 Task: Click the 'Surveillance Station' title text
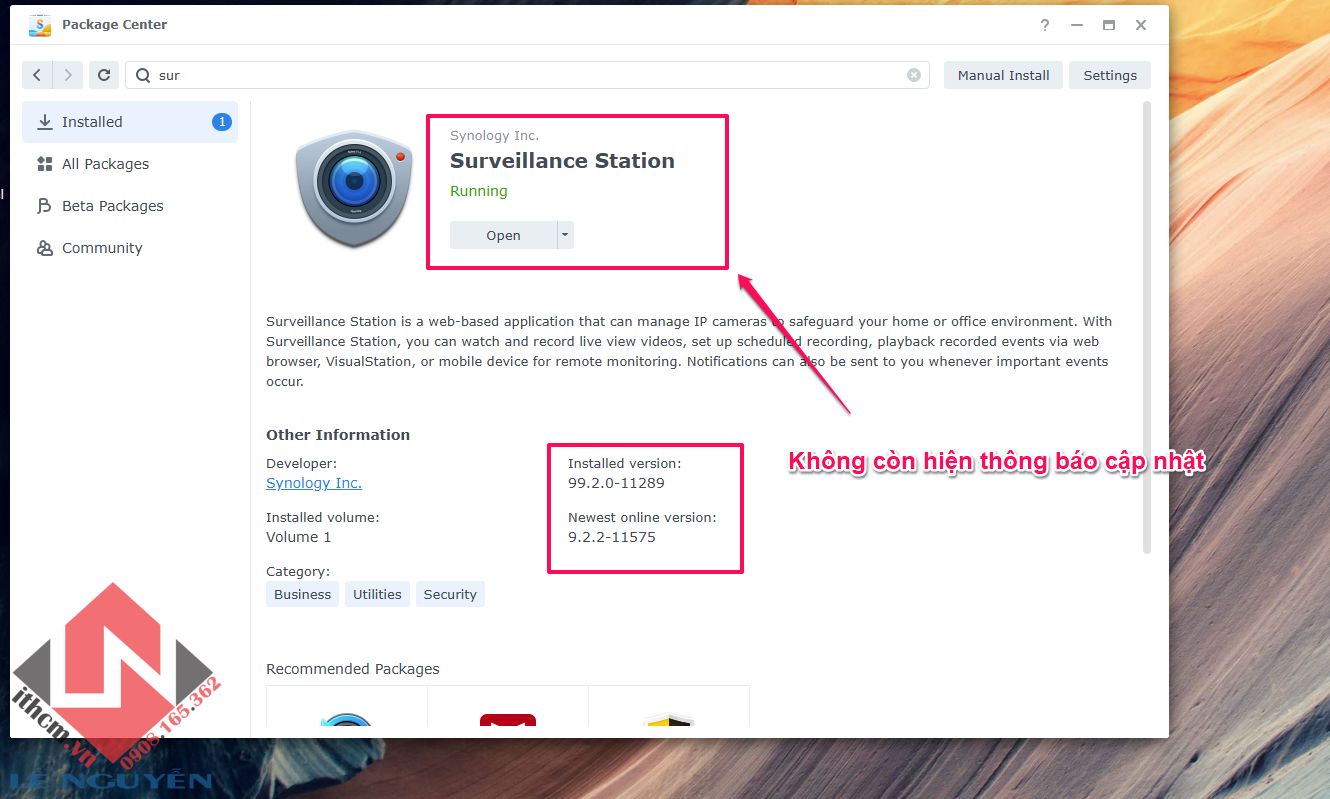tap(562, 161)
